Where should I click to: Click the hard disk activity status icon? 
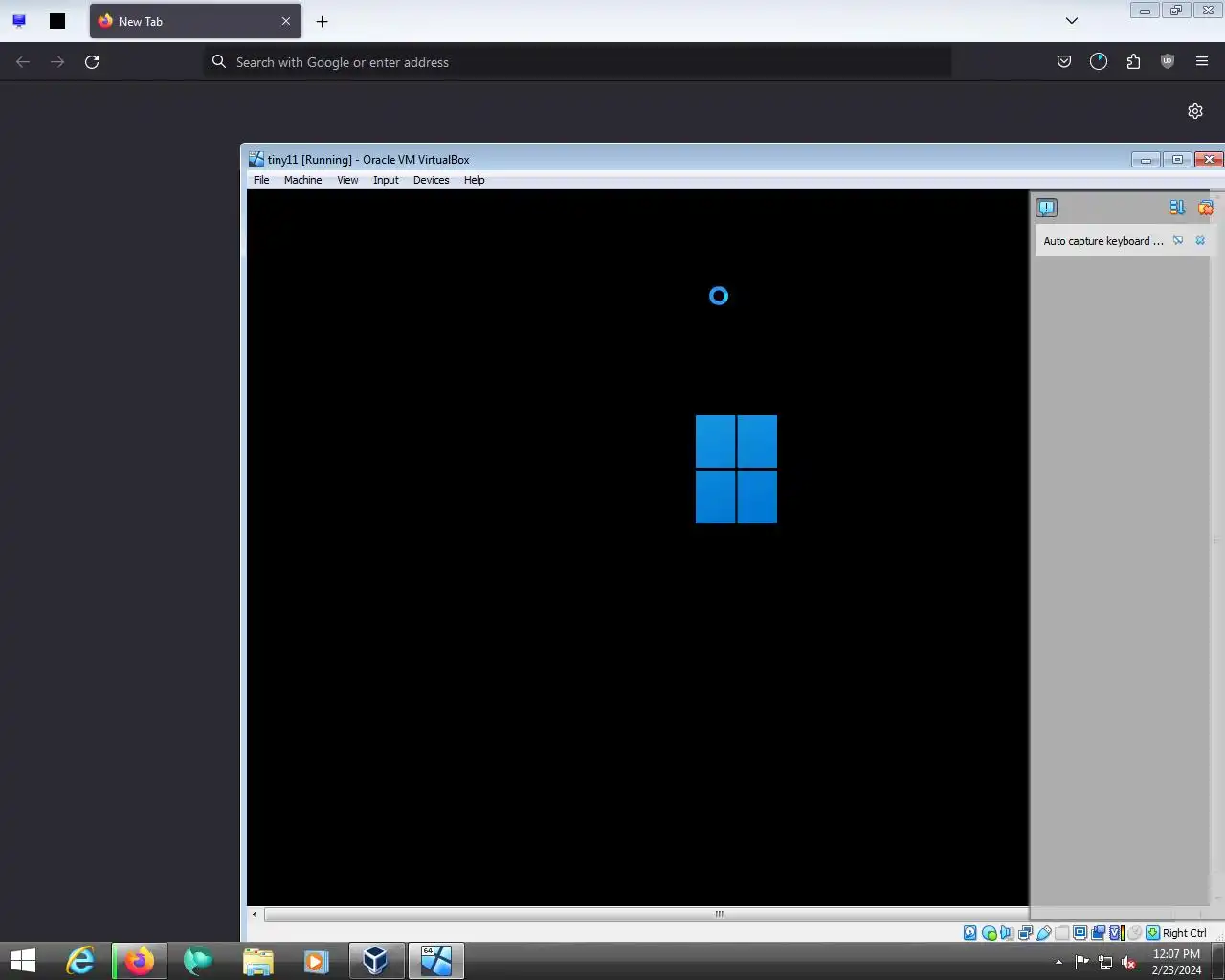point(969,933)
